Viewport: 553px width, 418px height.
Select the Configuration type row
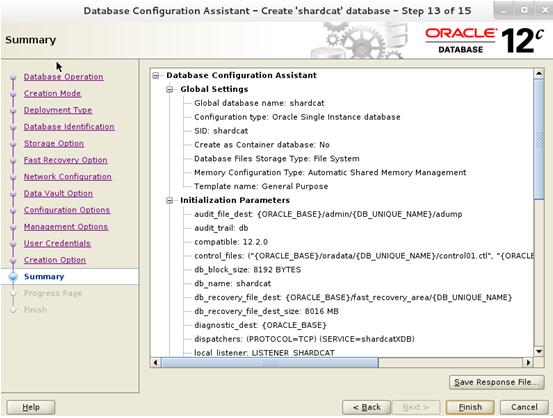pyautogui.click(x=297, y=117)
